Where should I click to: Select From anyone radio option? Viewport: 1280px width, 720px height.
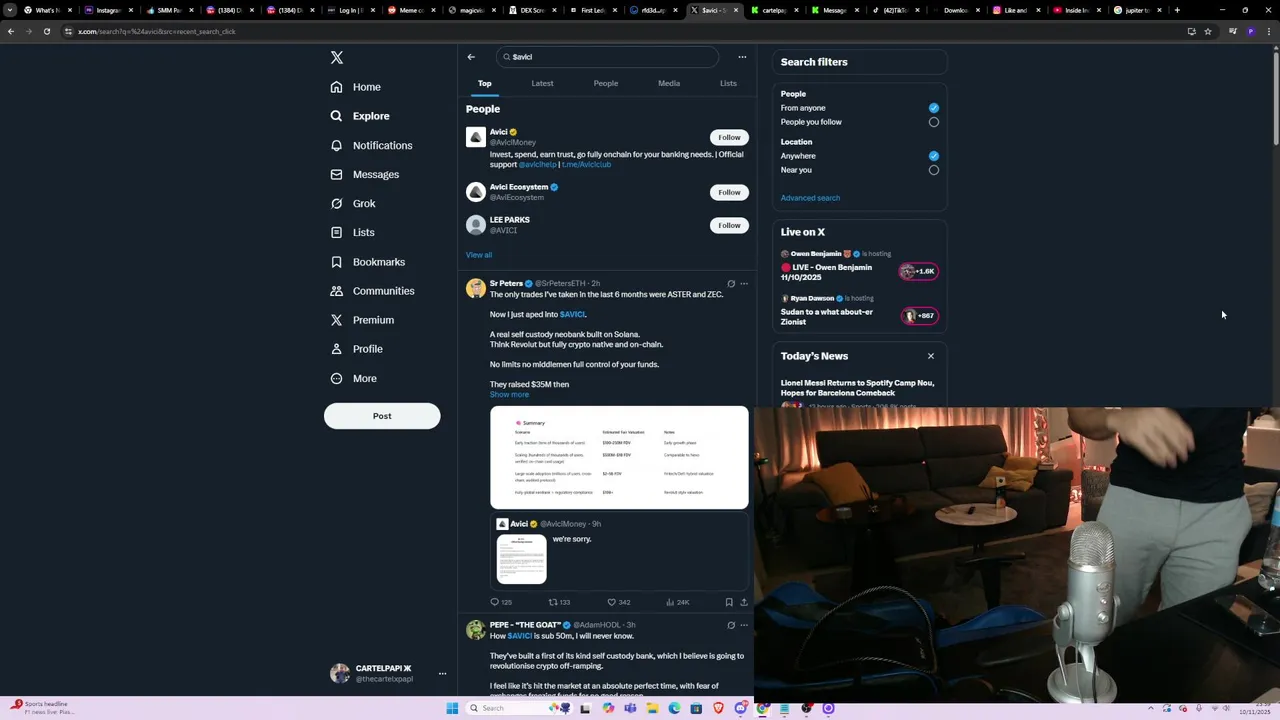(934, 108)
